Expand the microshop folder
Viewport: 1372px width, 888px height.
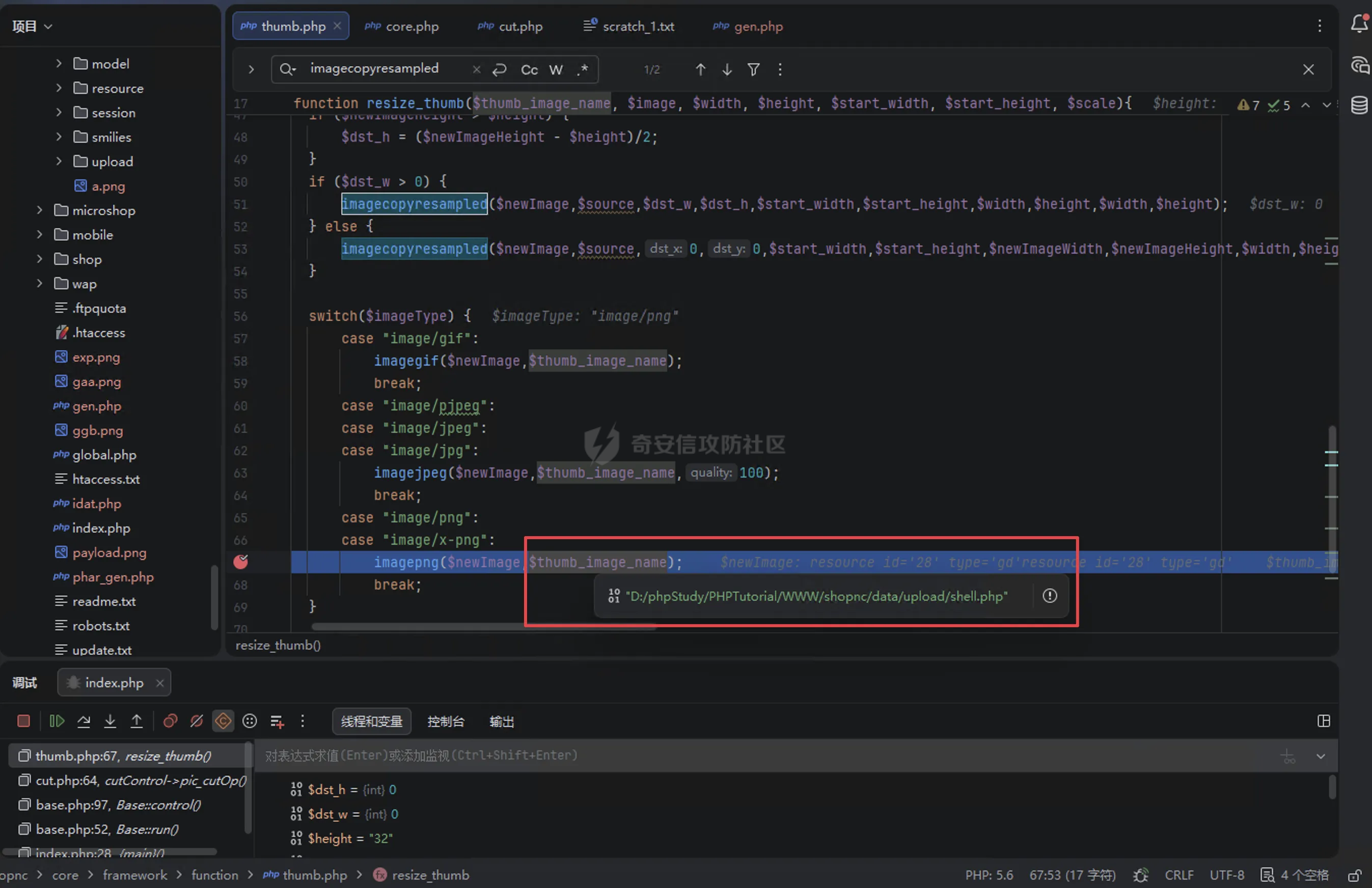pyautogui.click(x=39, y=210)
